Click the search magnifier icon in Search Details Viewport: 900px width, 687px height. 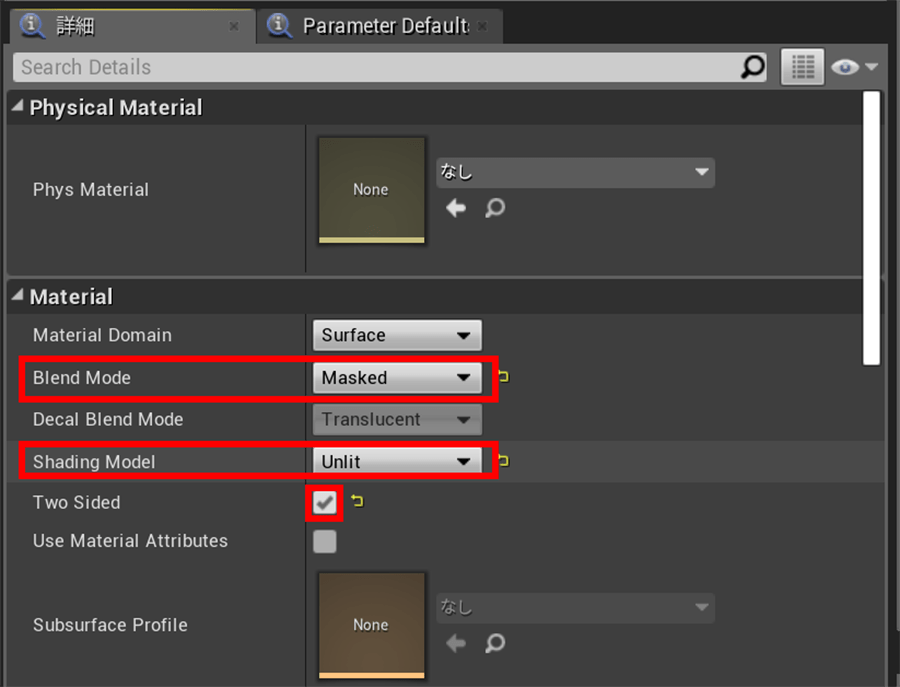click(752, 67)
